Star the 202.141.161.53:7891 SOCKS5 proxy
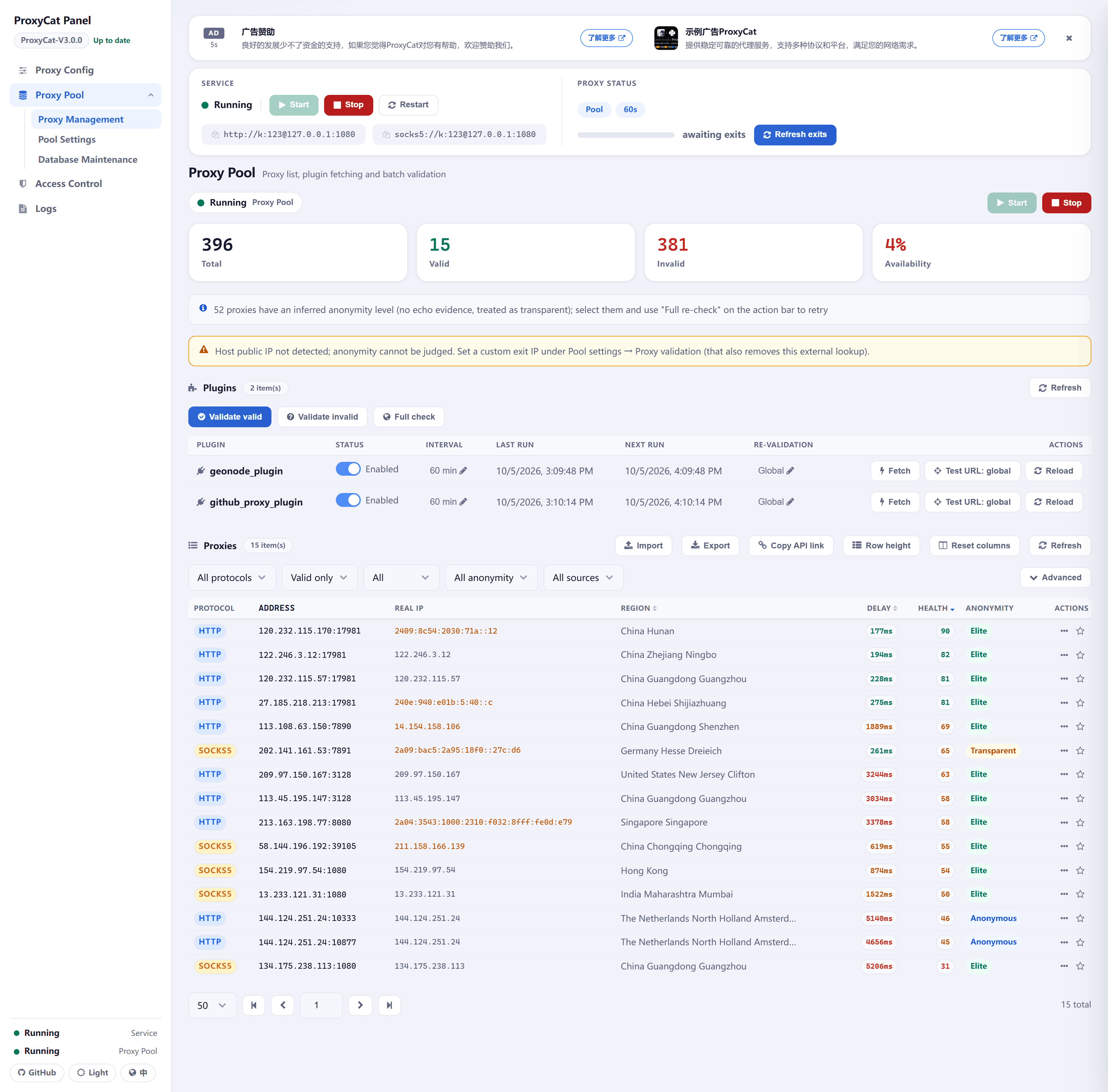This screenshot has width=1108, height=1092. pyautogui.click(x=1080, y=751)
